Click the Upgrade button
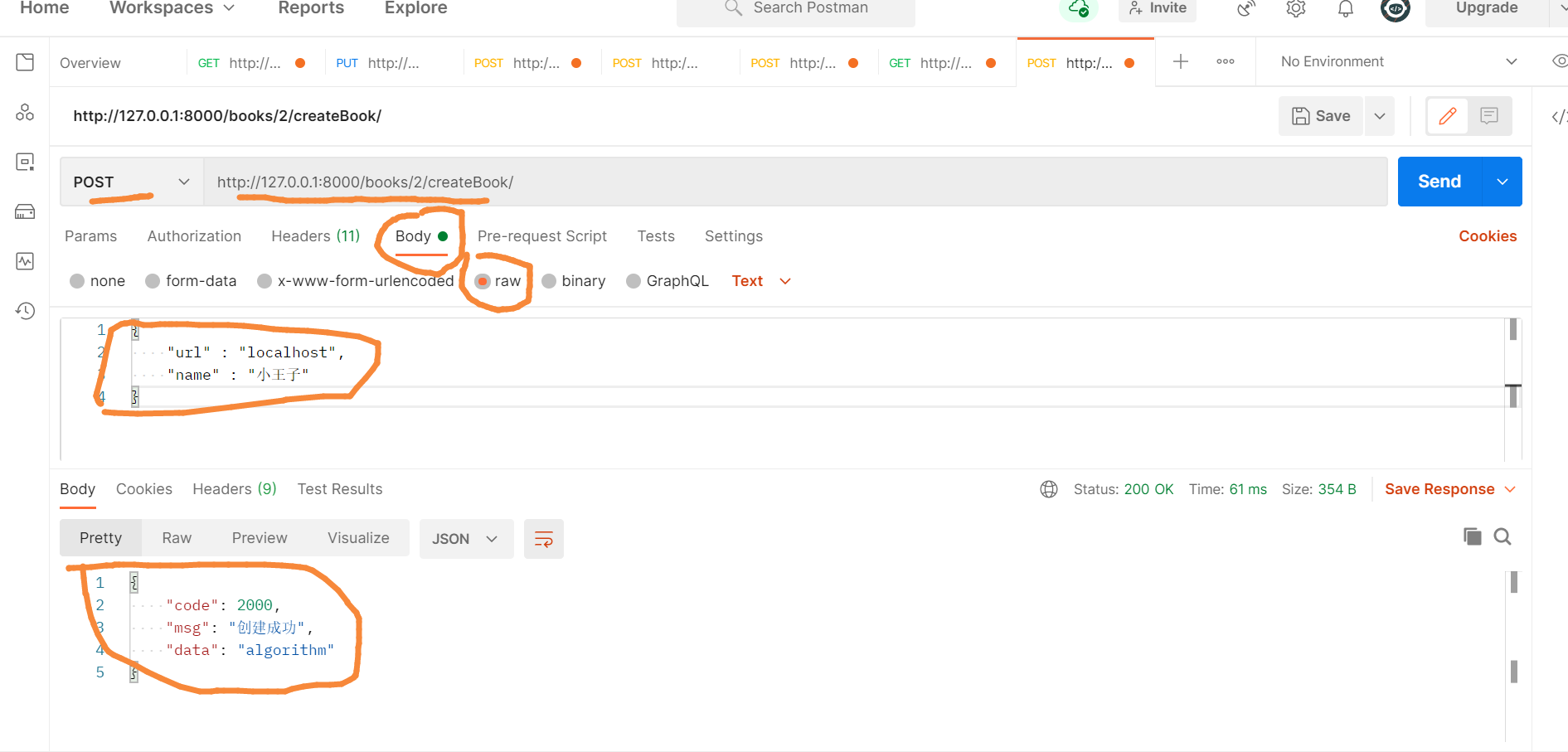Viewport: 1568px width, 752px height. point(1487,8)
